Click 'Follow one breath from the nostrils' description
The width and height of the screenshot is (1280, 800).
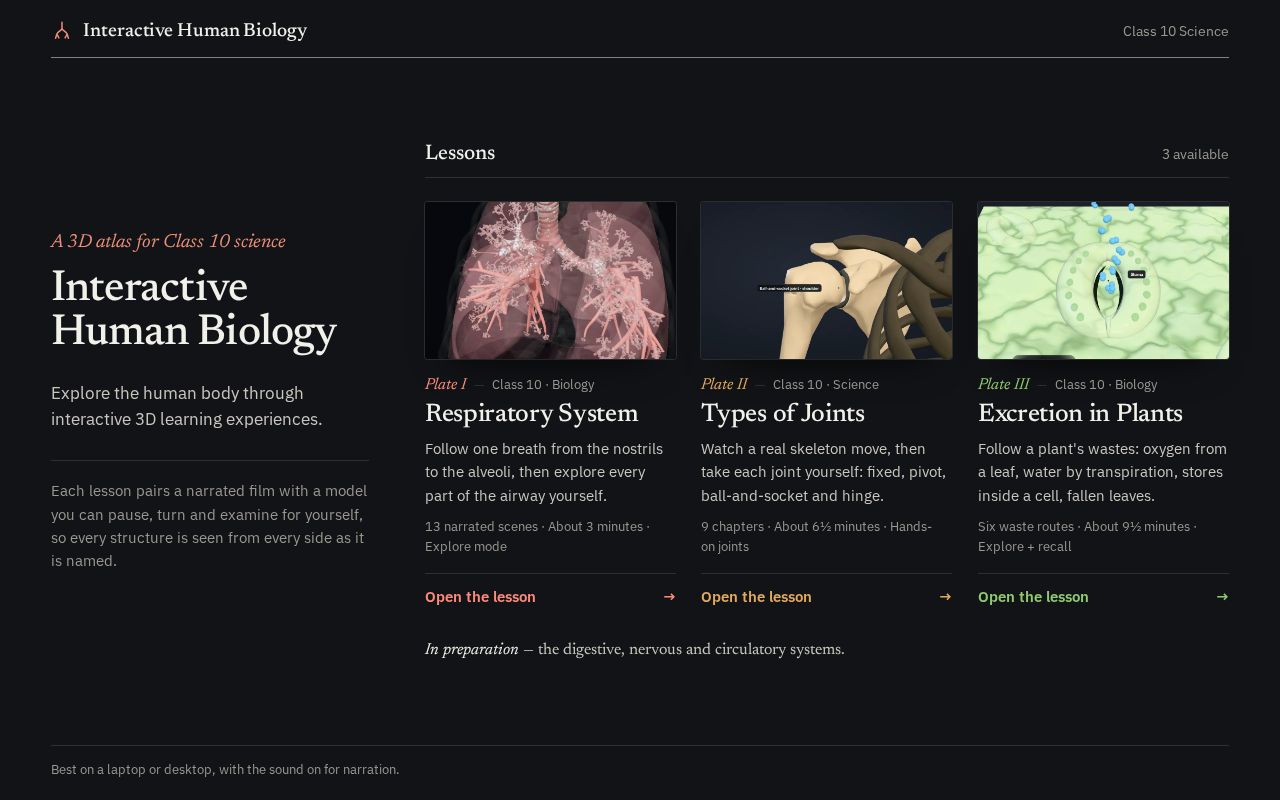(544, 472)
